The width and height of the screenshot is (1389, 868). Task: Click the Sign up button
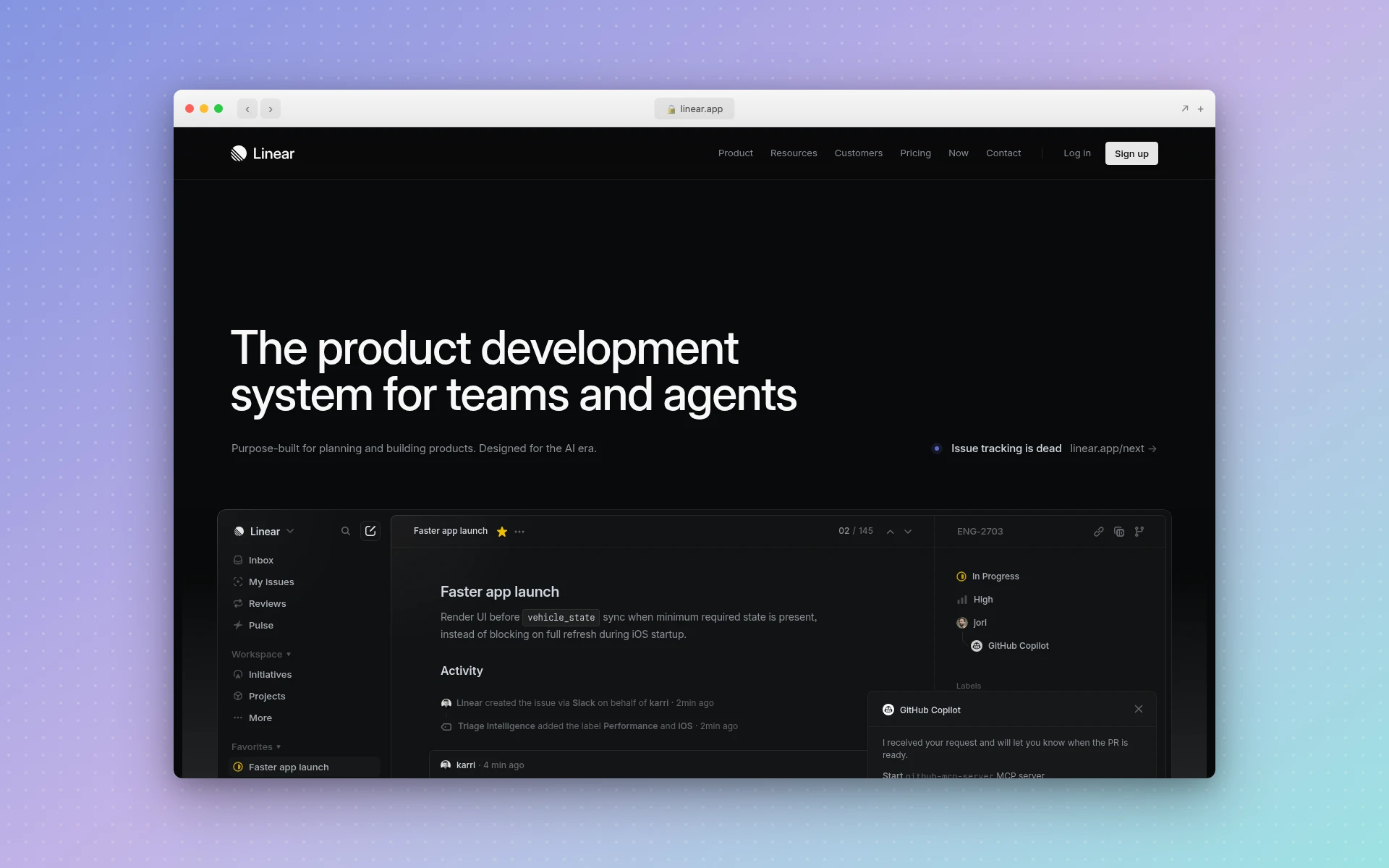pyautogui.click(x=1131, y=153)
